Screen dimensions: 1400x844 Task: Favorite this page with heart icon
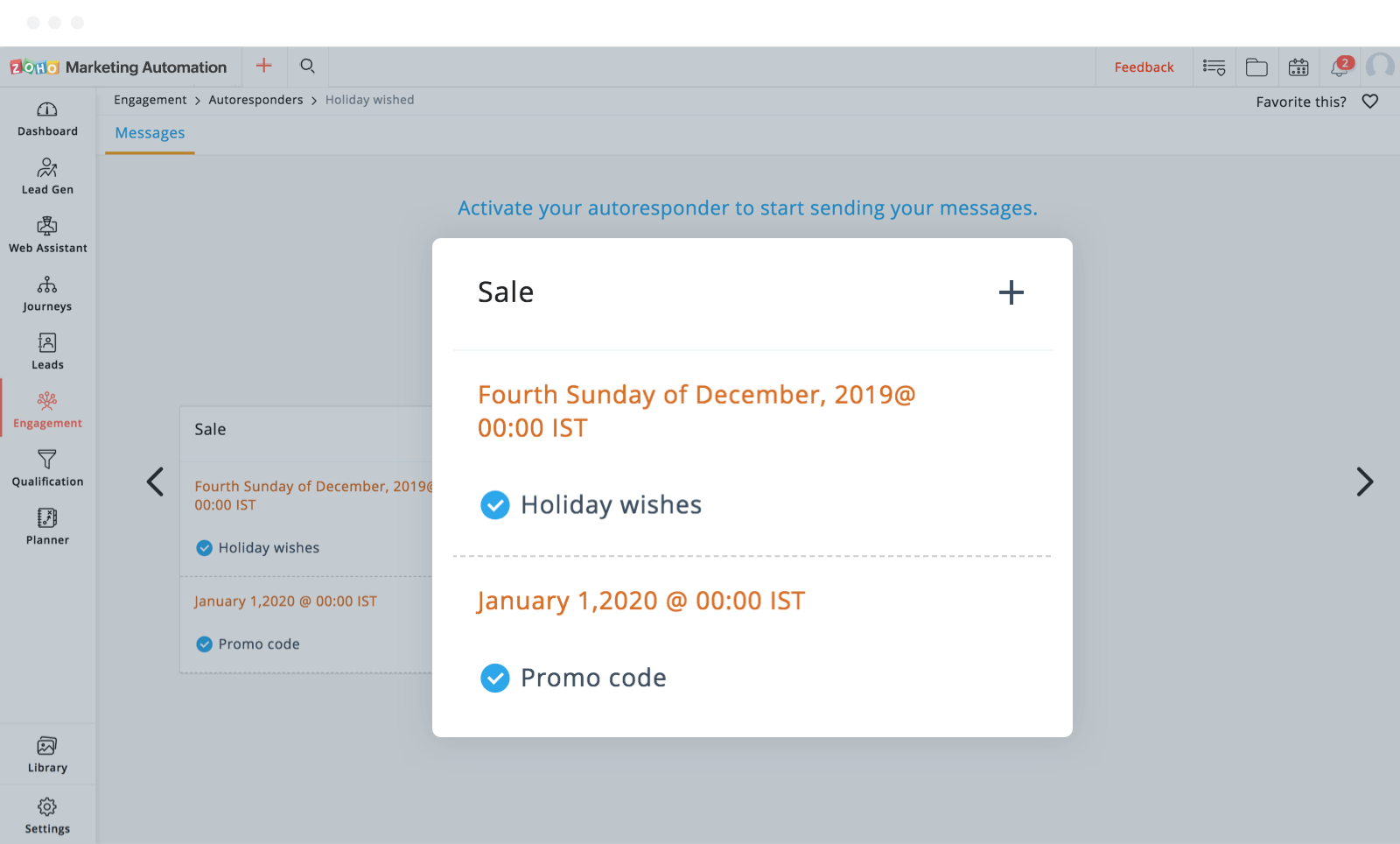click(1370, 102)
